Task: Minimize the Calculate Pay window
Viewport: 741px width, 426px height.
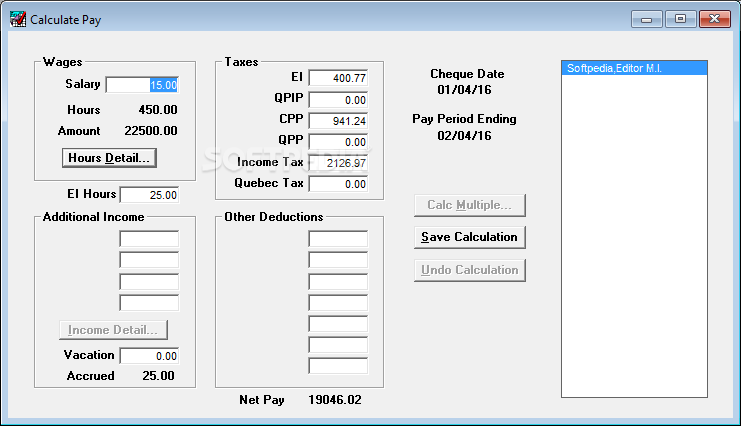Action: [647, 19]
